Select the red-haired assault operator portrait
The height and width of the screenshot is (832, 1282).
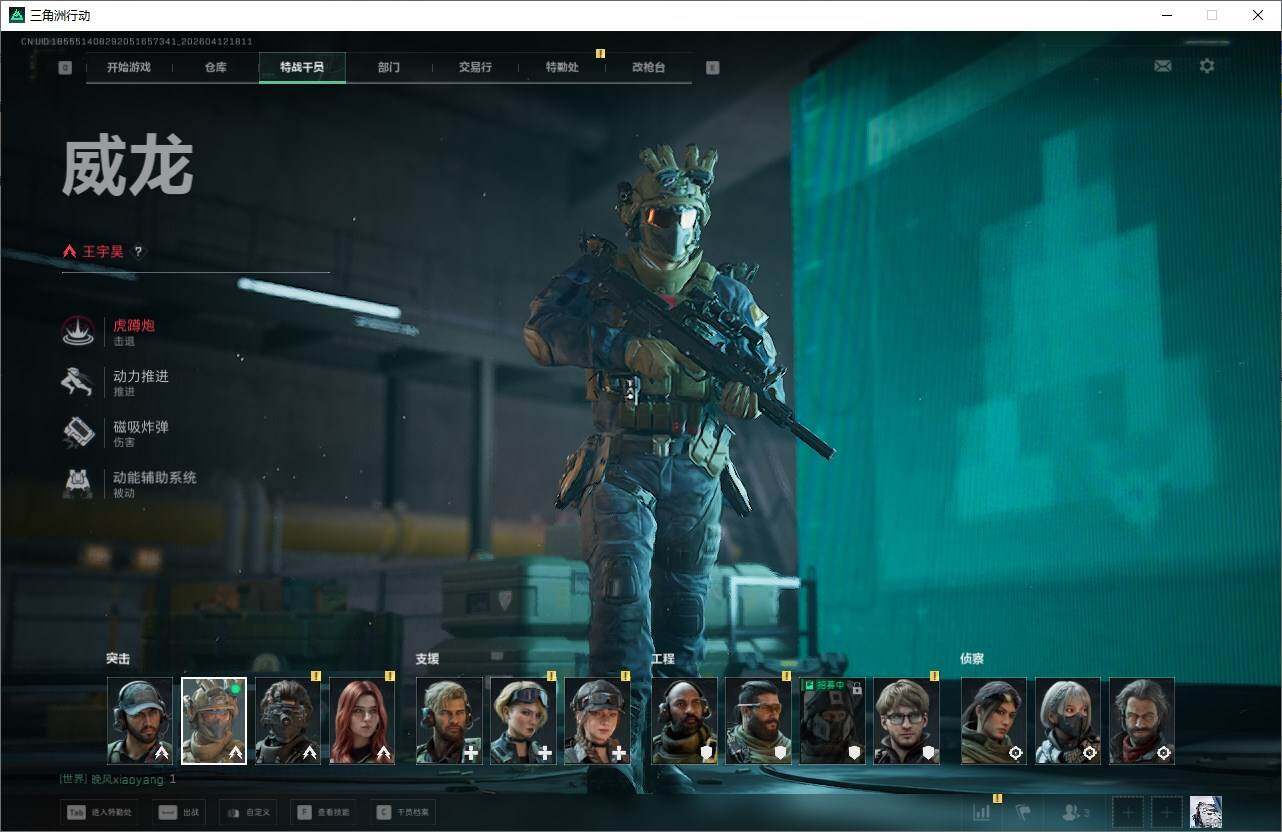point(362,720)
